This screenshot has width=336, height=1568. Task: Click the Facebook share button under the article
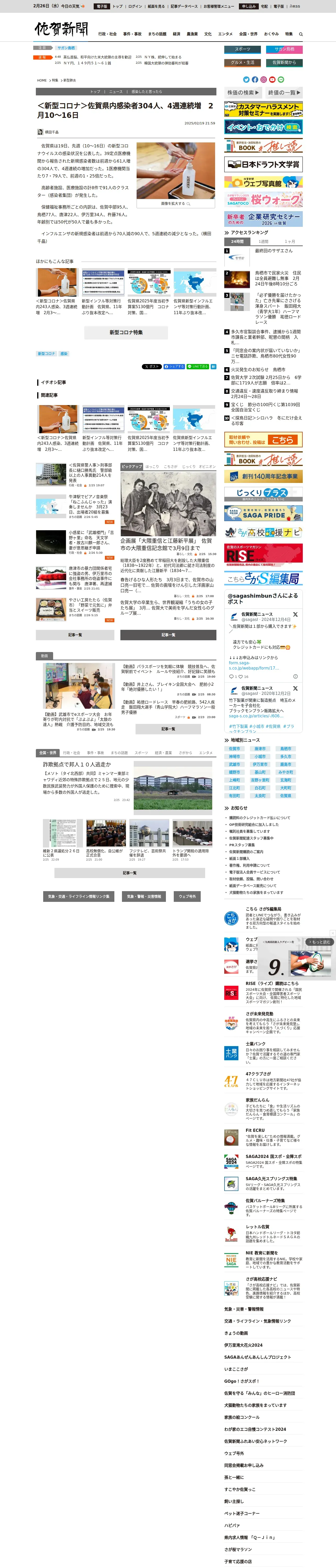click(174, 366)
